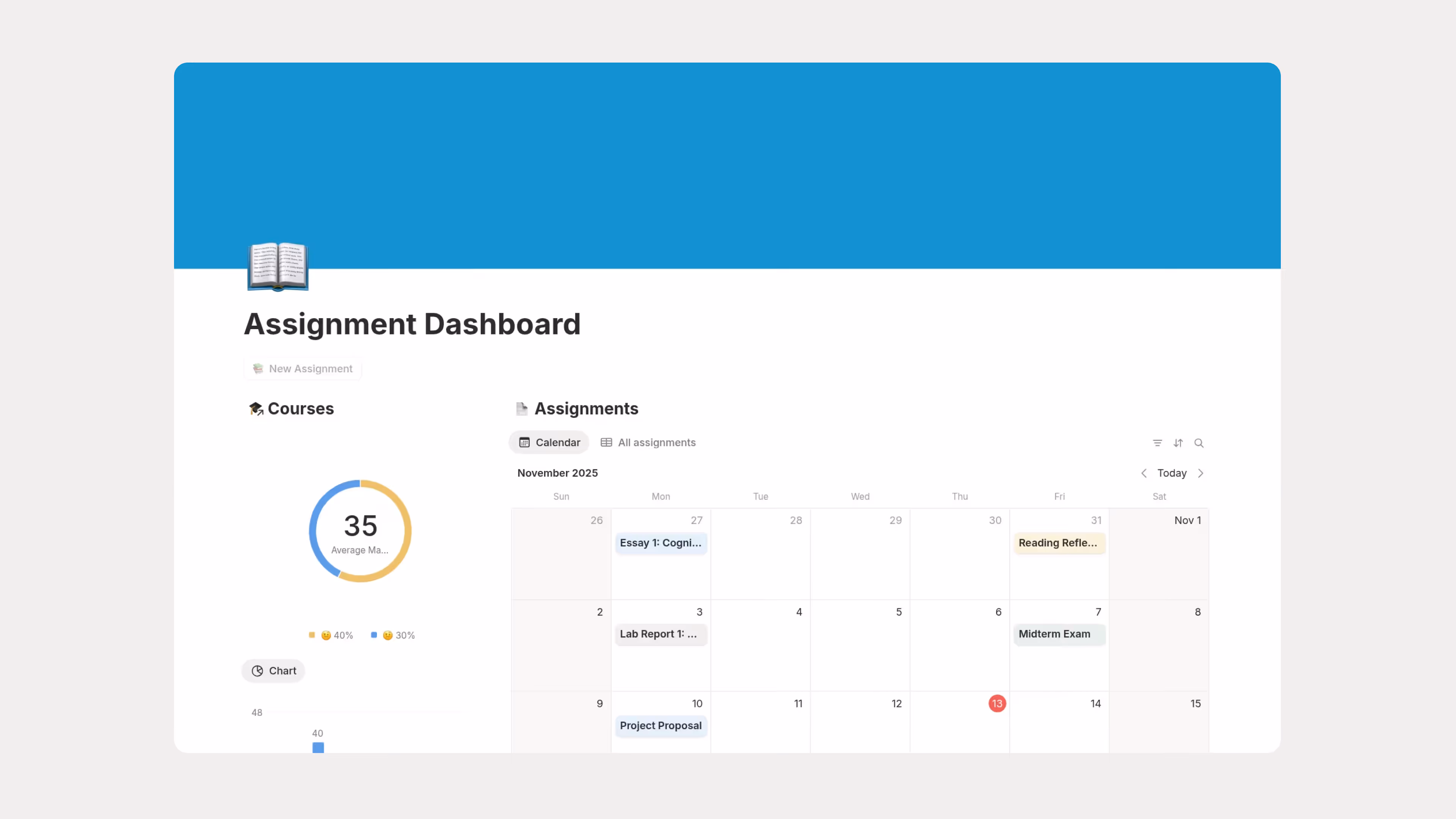
Task: Toggle the yellow 40% legend entry
Action: (x=330, y=635)
